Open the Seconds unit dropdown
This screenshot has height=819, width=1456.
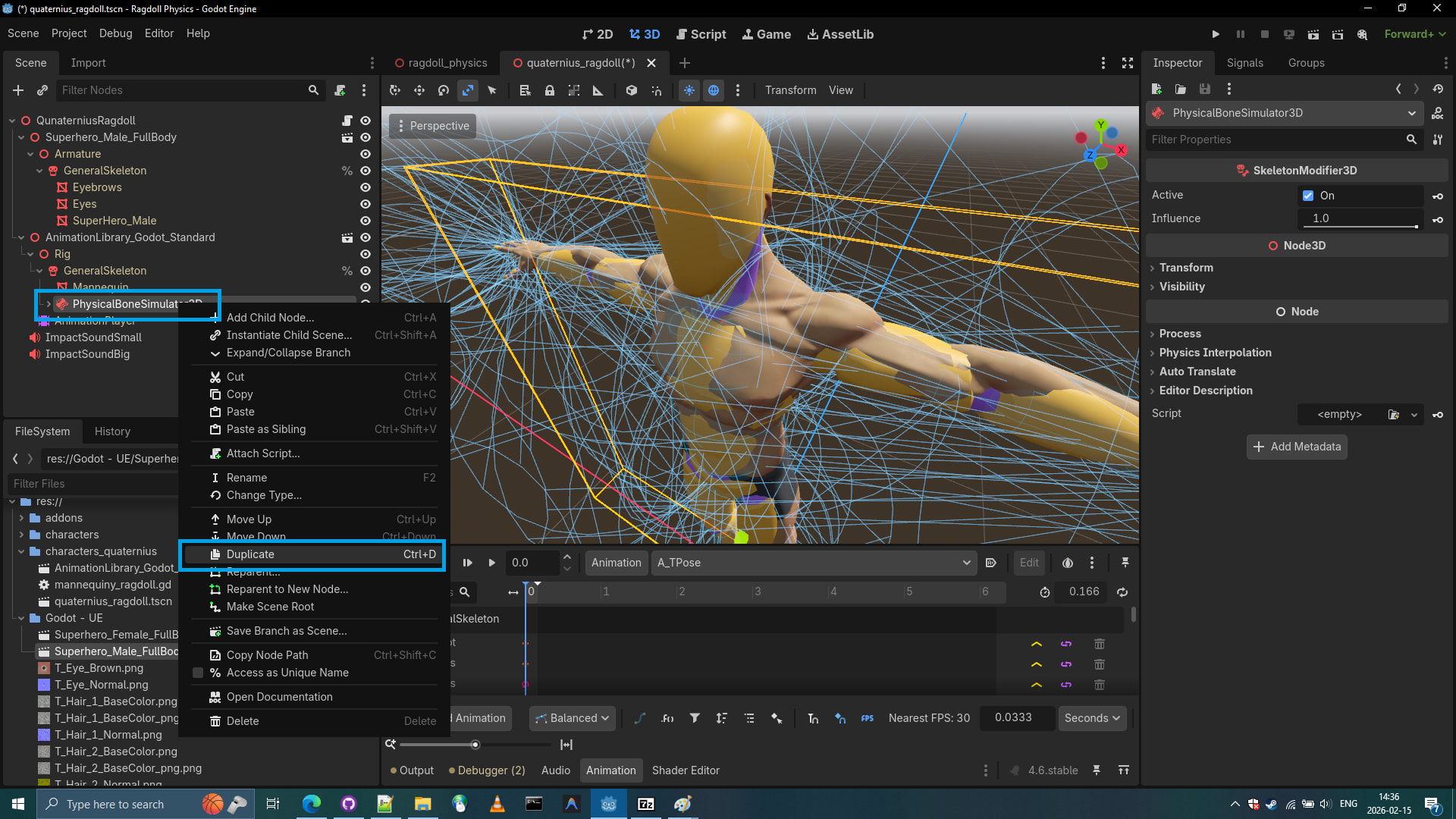tap(1091, 718)
